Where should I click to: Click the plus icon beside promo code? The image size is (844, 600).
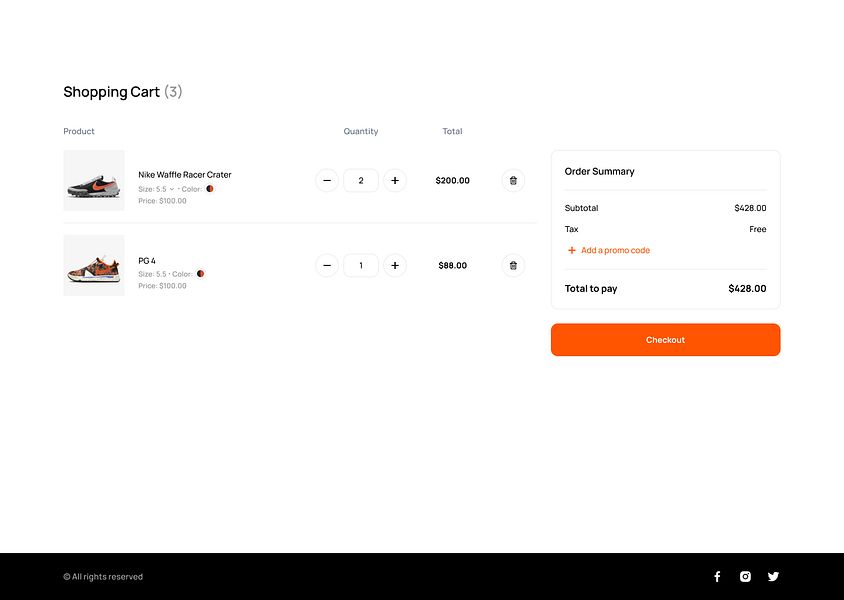click(572, 250)
